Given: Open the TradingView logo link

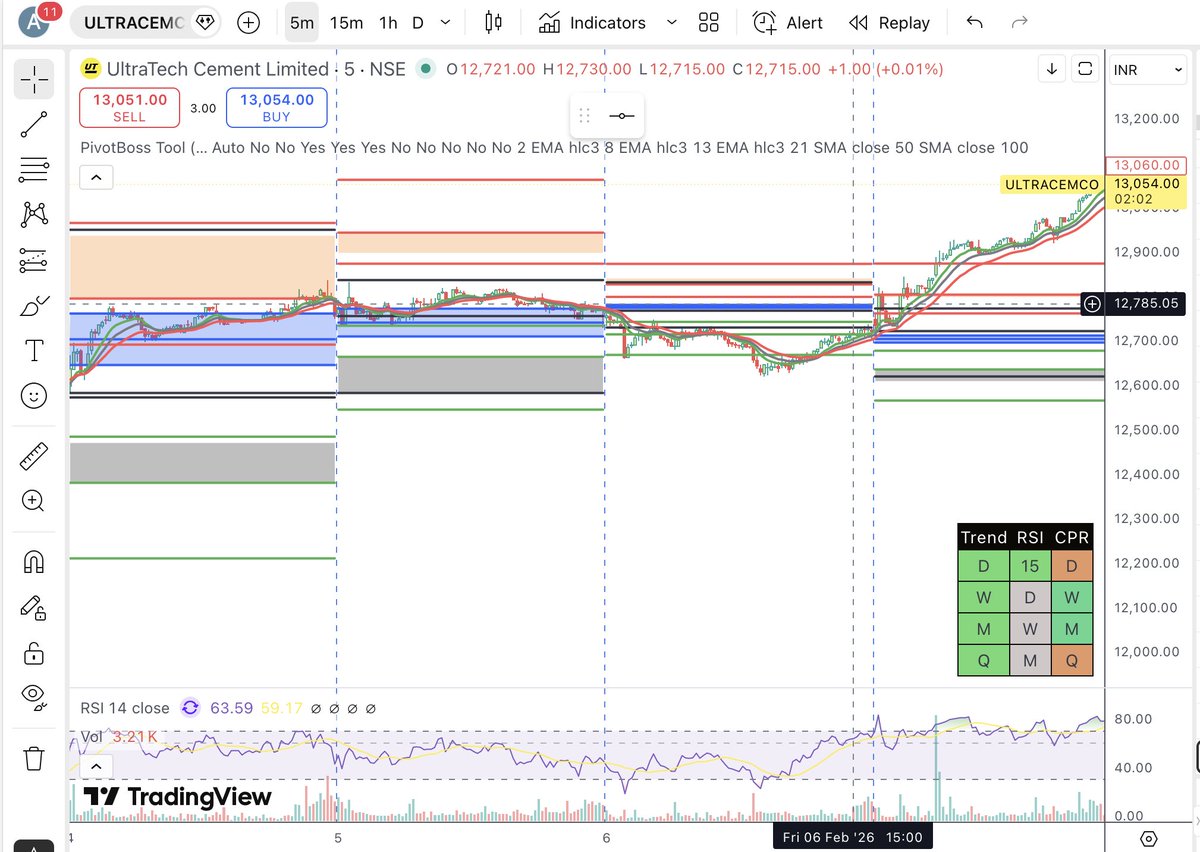Looking at the screenshot, I should click(177, 797).
